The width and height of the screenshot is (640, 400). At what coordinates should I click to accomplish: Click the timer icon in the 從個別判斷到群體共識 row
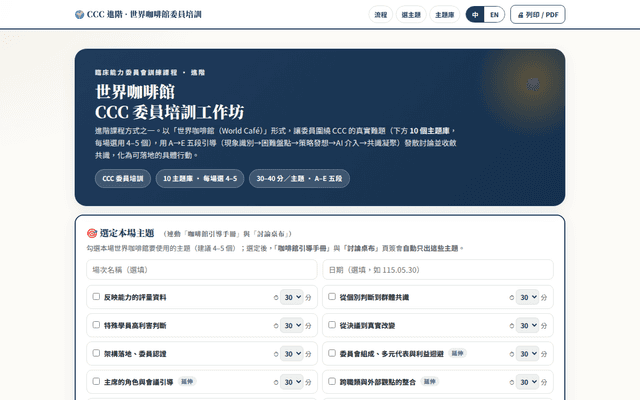[x=511, y=298]
